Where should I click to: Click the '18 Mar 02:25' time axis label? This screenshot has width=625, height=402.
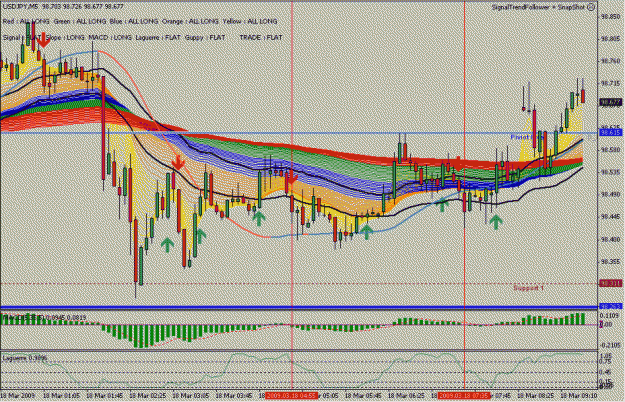[148, 396]
